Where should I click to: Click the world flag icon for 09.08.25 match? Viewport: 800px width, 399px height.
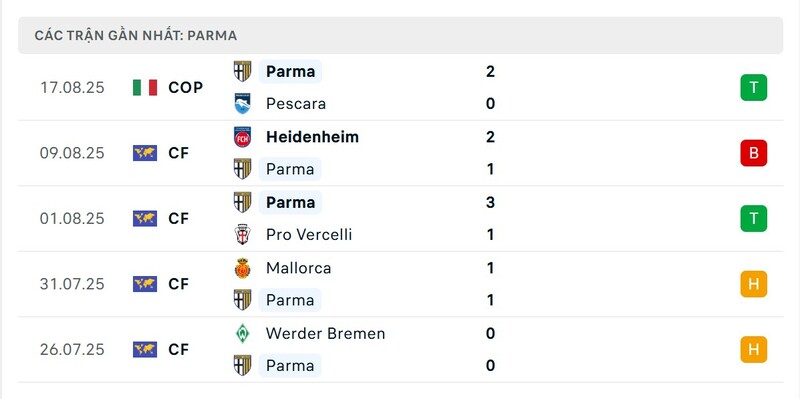click(x=145, y=153)
